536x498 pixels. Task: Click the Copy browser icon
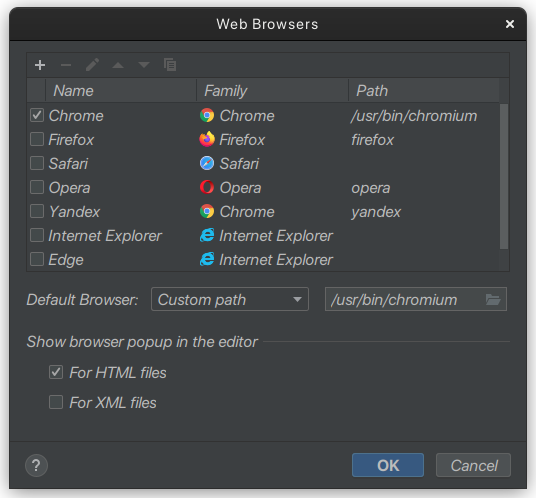[170, 65]
